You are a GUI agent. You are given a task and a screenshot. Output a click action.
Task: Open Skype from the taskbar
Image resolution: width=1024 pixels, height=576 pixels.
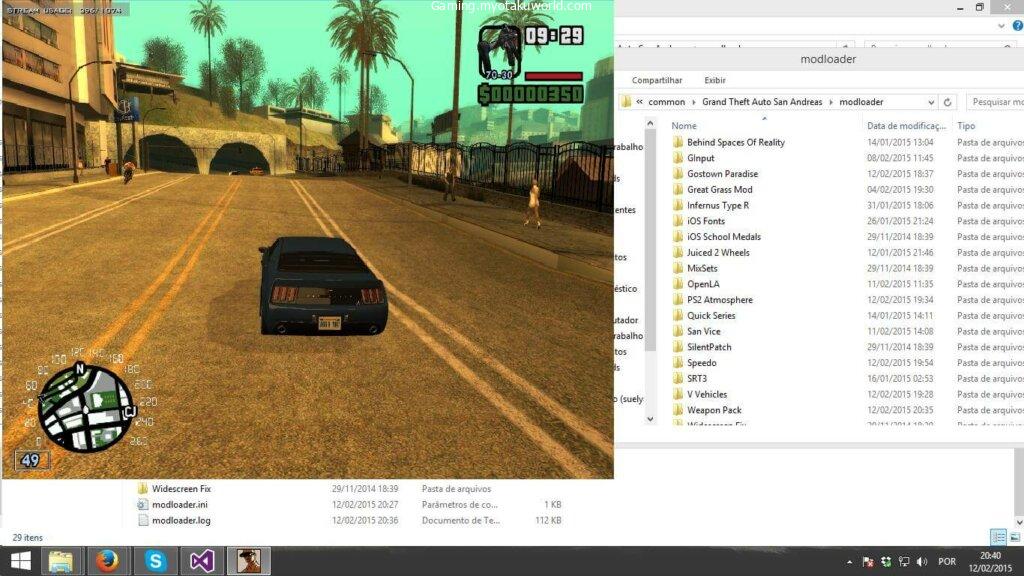(155, 561)
